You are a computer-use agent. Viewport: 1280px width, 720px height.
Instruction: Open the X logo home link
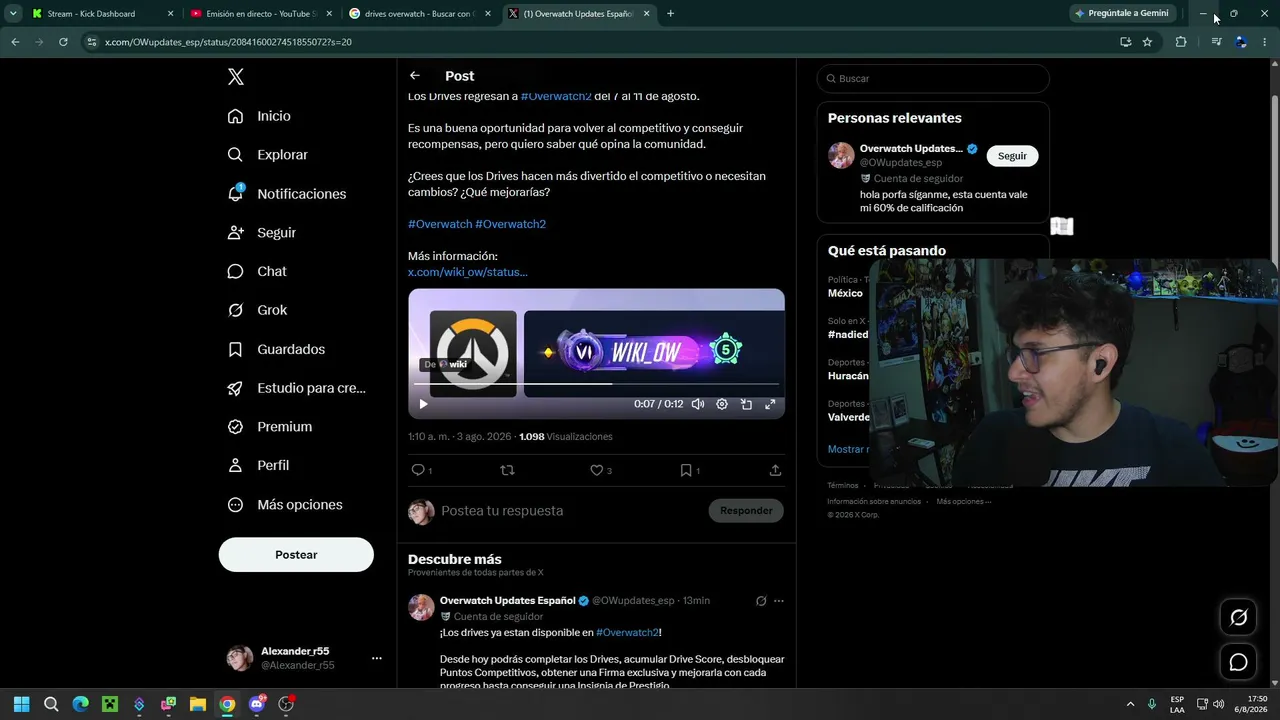[x=235, y=77]
